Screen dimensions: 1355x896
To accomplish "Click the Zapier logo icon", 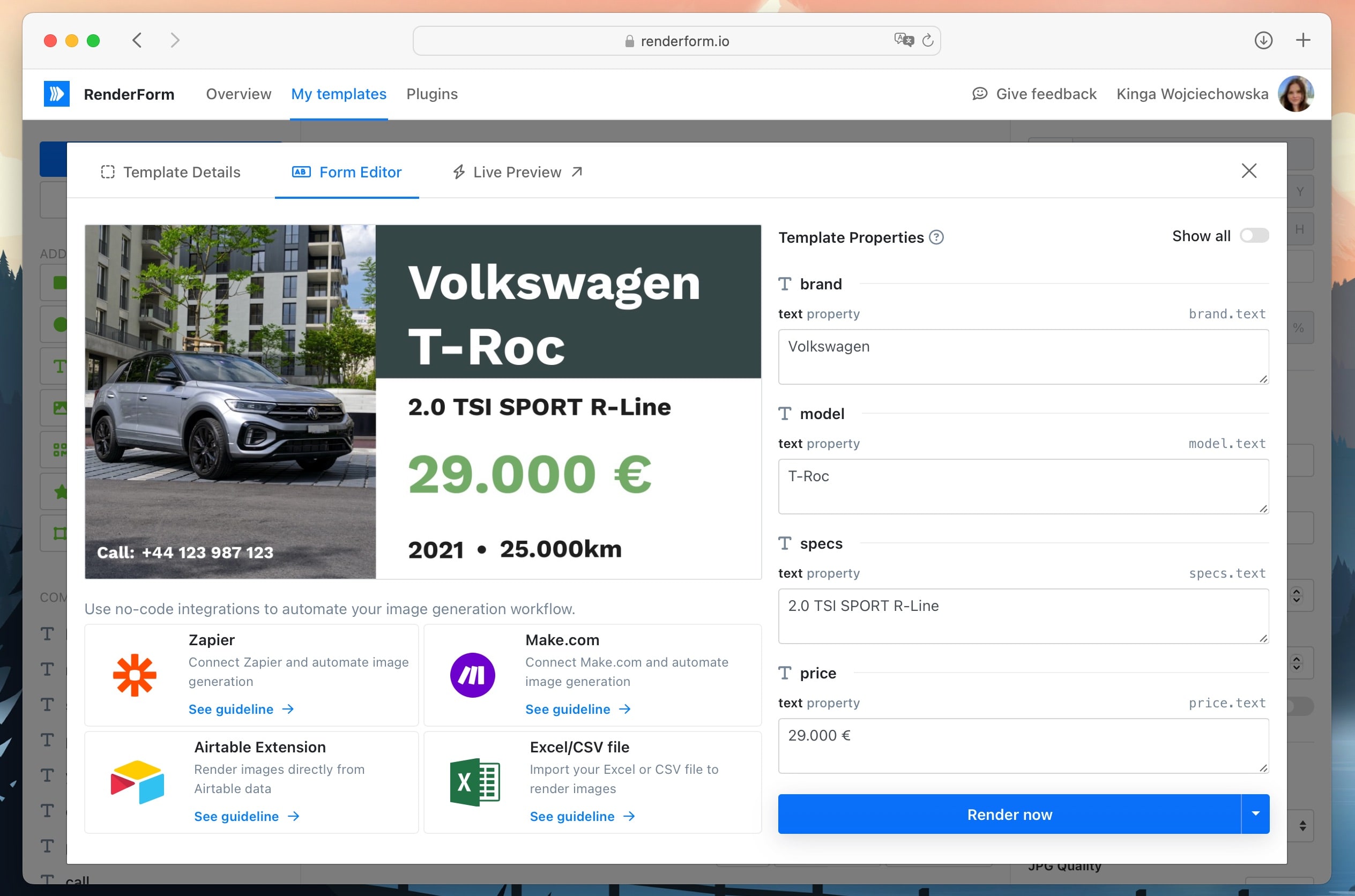I will (x=135, y=675).
